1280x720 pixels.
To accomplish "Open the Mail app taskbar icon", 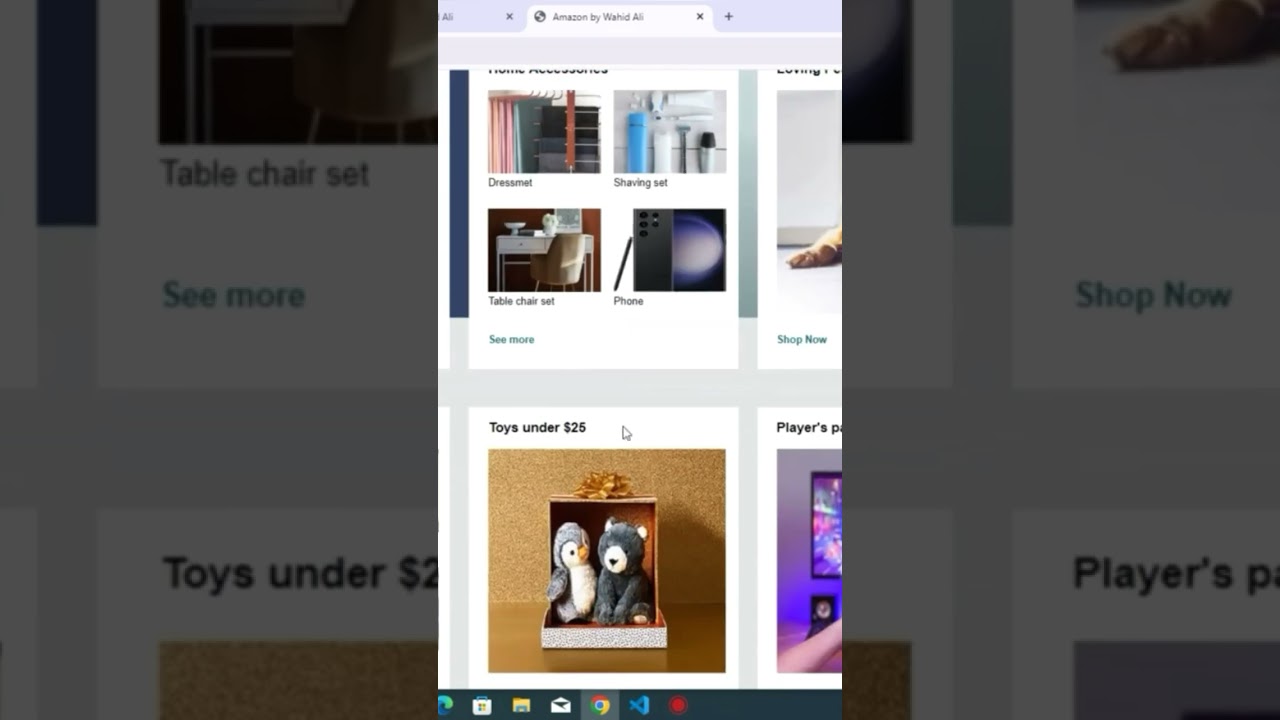I will click(561, 705).
